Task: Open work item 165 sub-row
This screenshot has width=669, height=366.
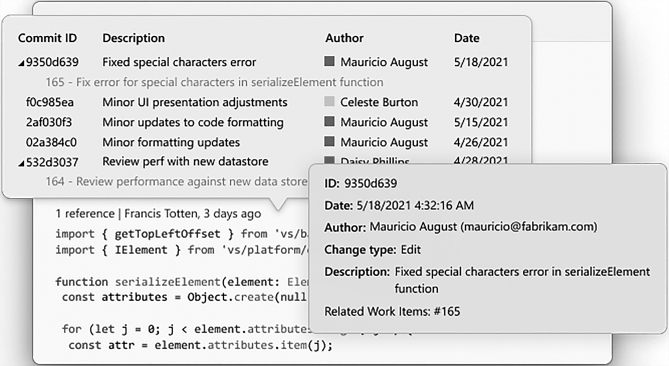Action: (x=214, y=82)
